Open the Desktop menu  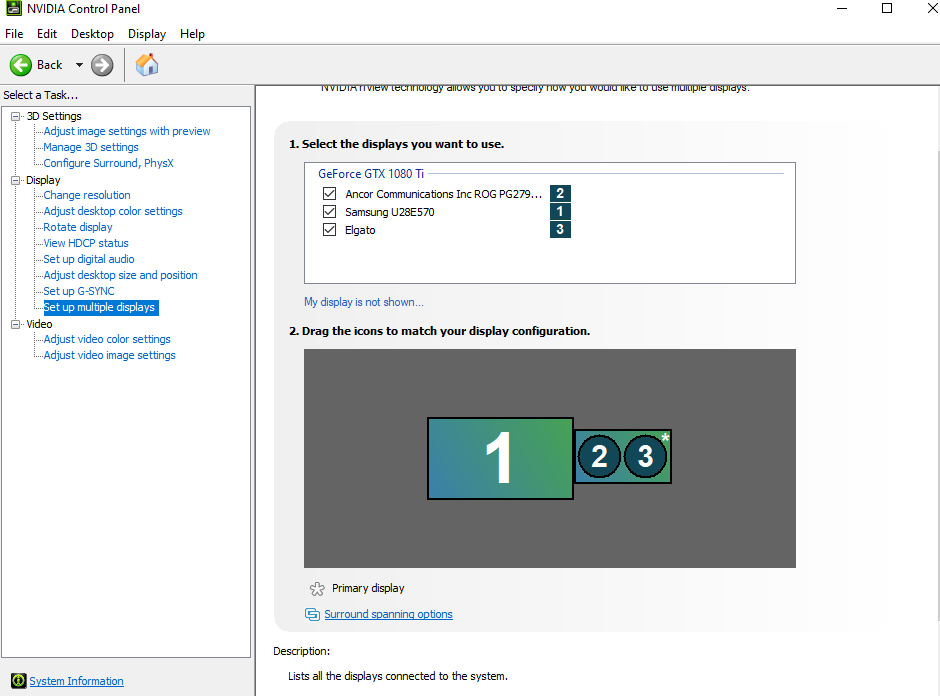(92, 34)
